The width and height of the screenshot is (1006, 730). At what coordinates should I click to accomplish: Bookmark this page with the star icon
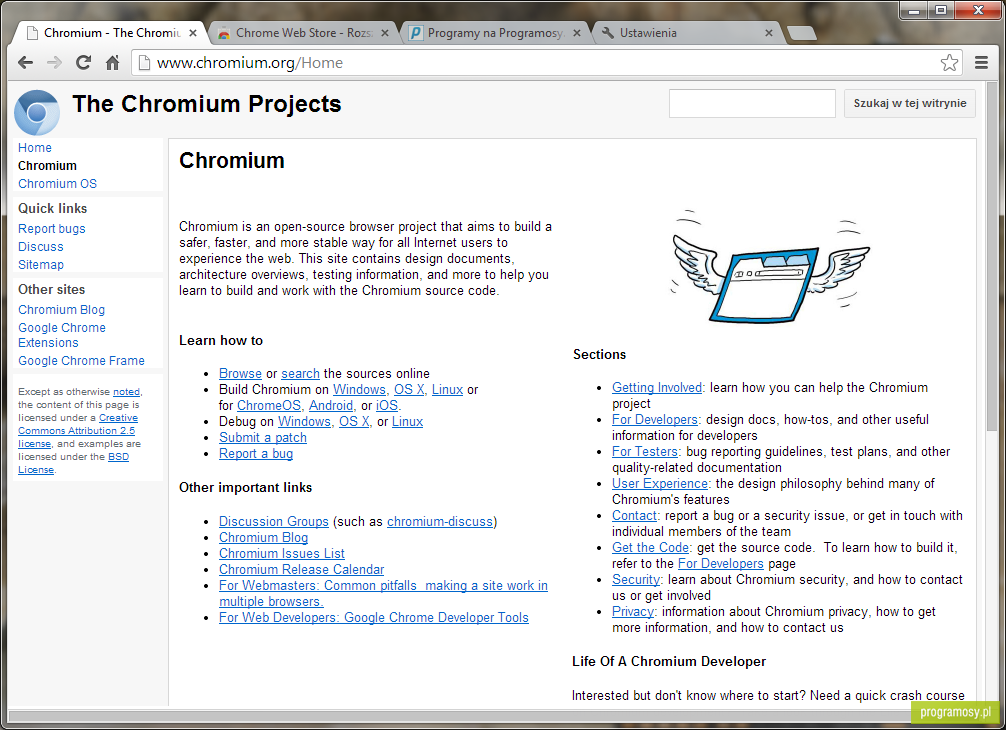tap(949, 63)
